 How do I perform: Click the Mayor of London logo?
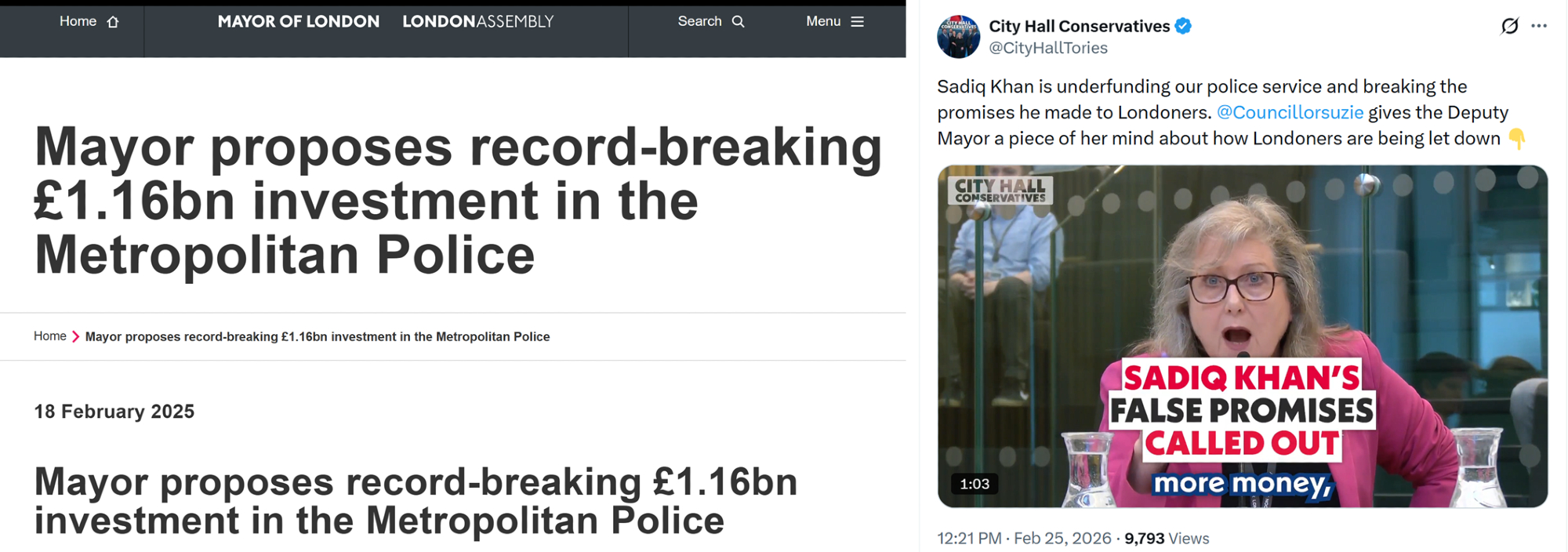[x=299, y=22]
